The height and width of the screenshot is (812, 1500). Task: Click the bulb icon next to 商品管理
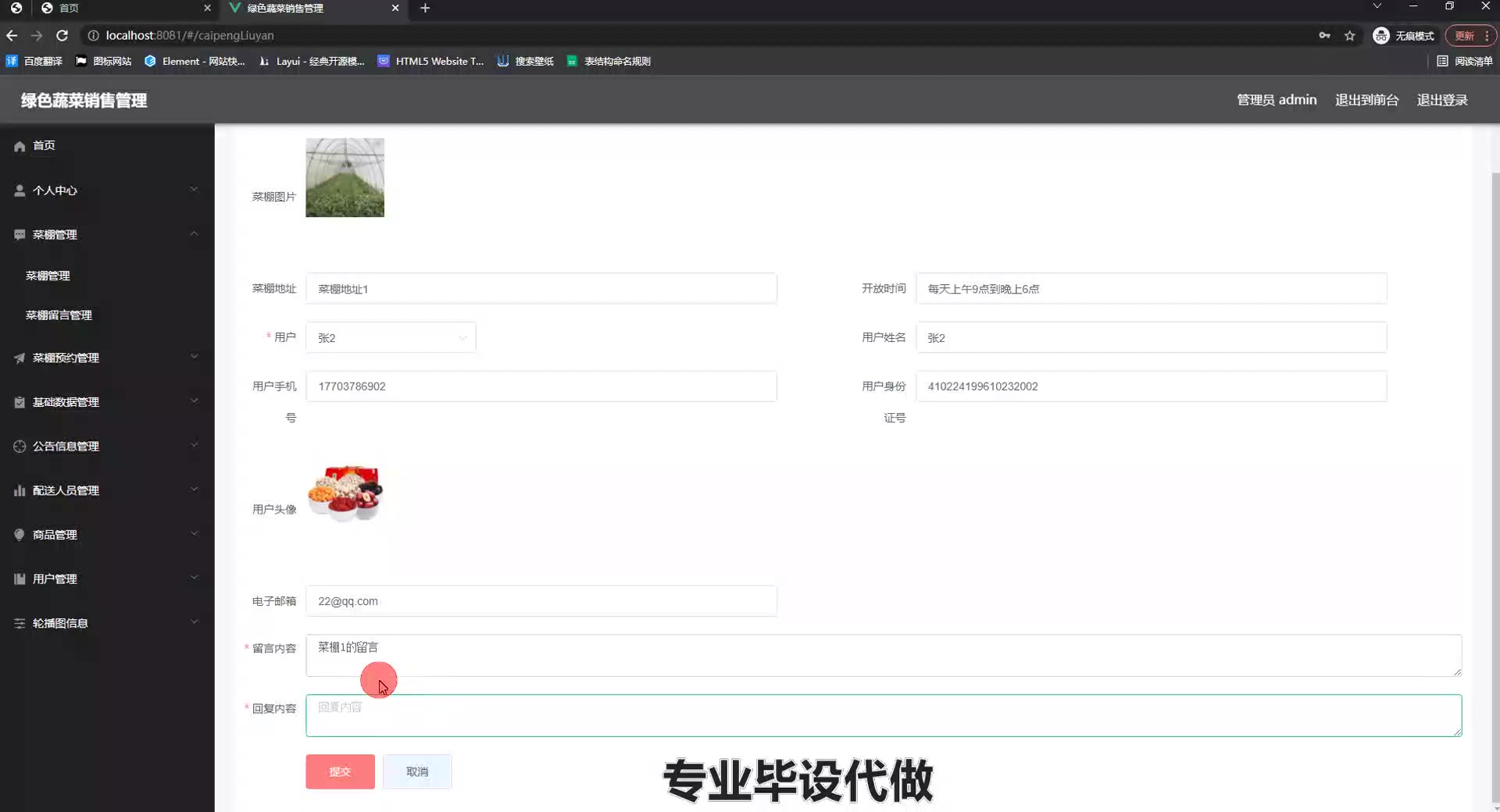pyautogui.click(x=20, y=535)
